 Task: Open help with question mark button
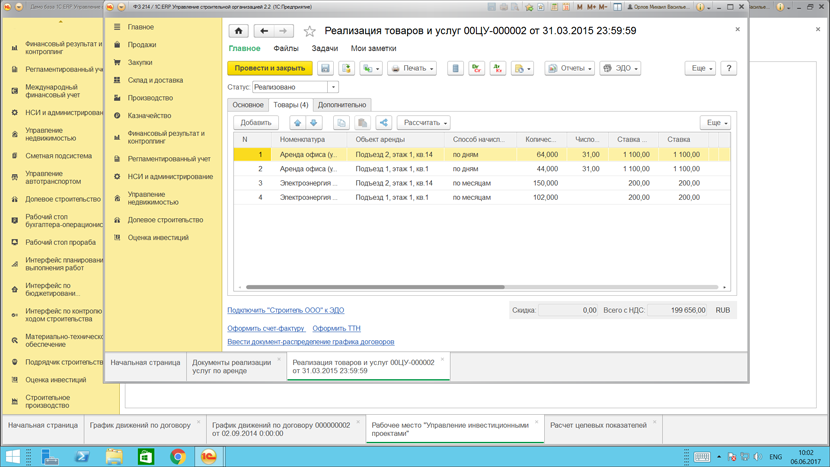click(729, 68)
